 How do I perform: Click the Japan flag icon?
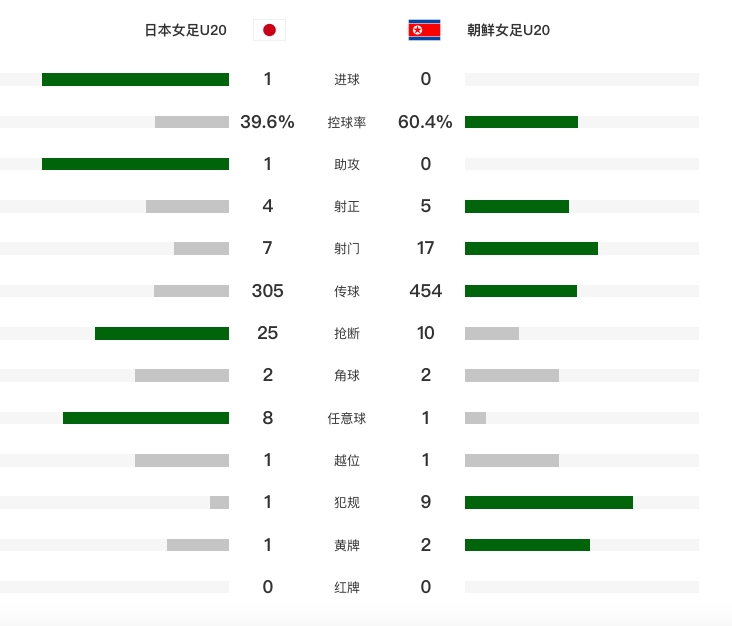[x=269, y=30]
